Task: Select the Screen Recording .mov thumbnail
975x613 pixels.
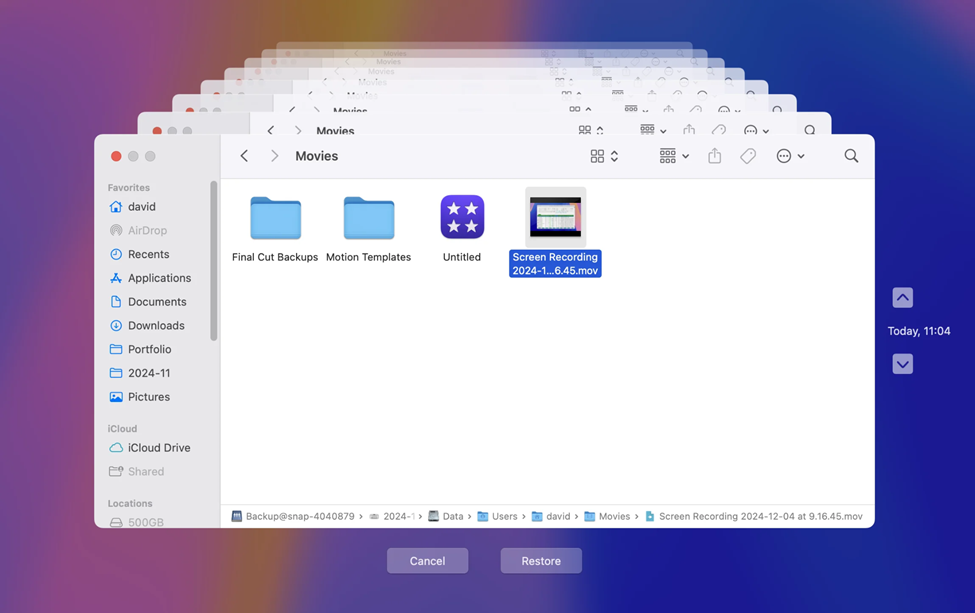Action: coord(555,217)
